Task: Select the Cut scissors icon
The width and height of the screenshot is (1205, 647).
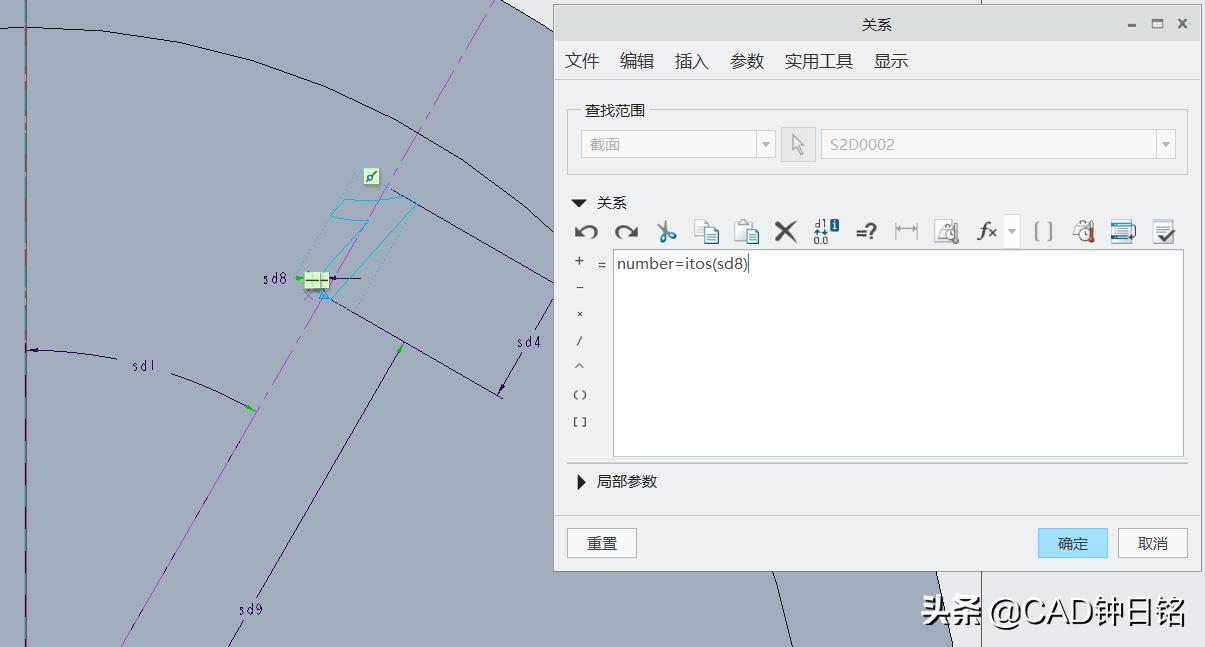Action: pyautogui.click(x=667, y=231)
